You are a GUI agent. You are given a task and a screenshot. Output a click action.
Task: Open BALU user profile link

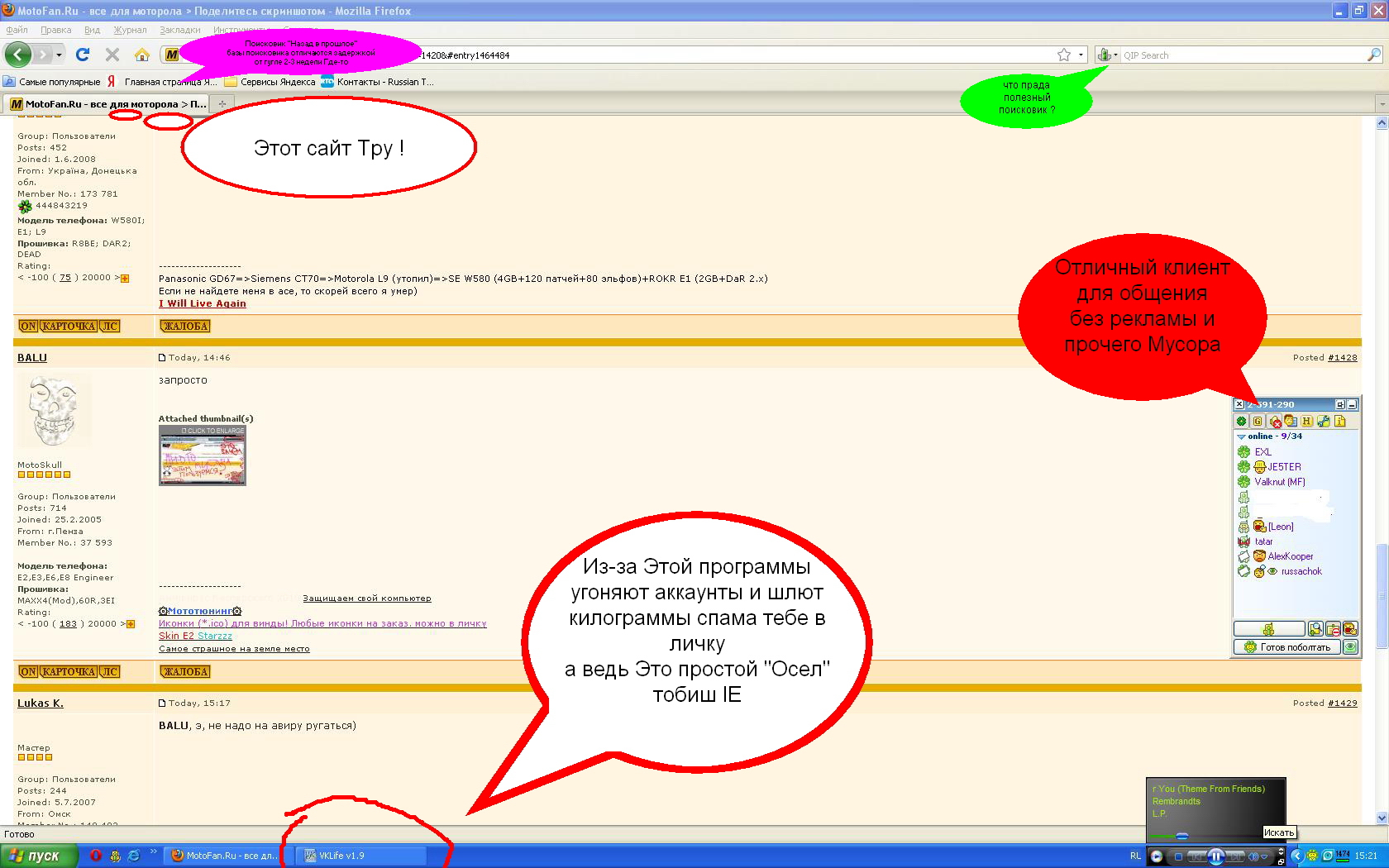pyautogui.click(x=32, y=358)
